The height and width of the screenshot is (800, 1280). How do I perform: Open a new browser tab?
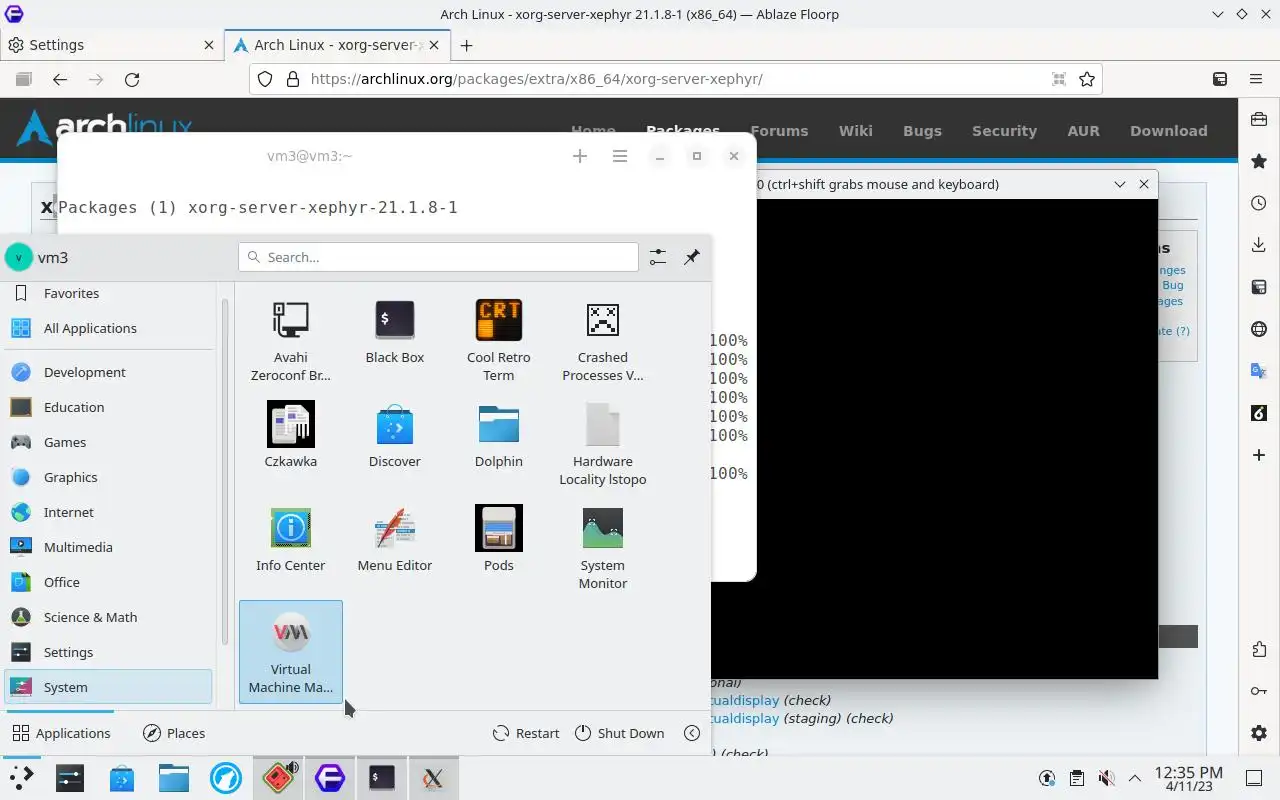466,45
